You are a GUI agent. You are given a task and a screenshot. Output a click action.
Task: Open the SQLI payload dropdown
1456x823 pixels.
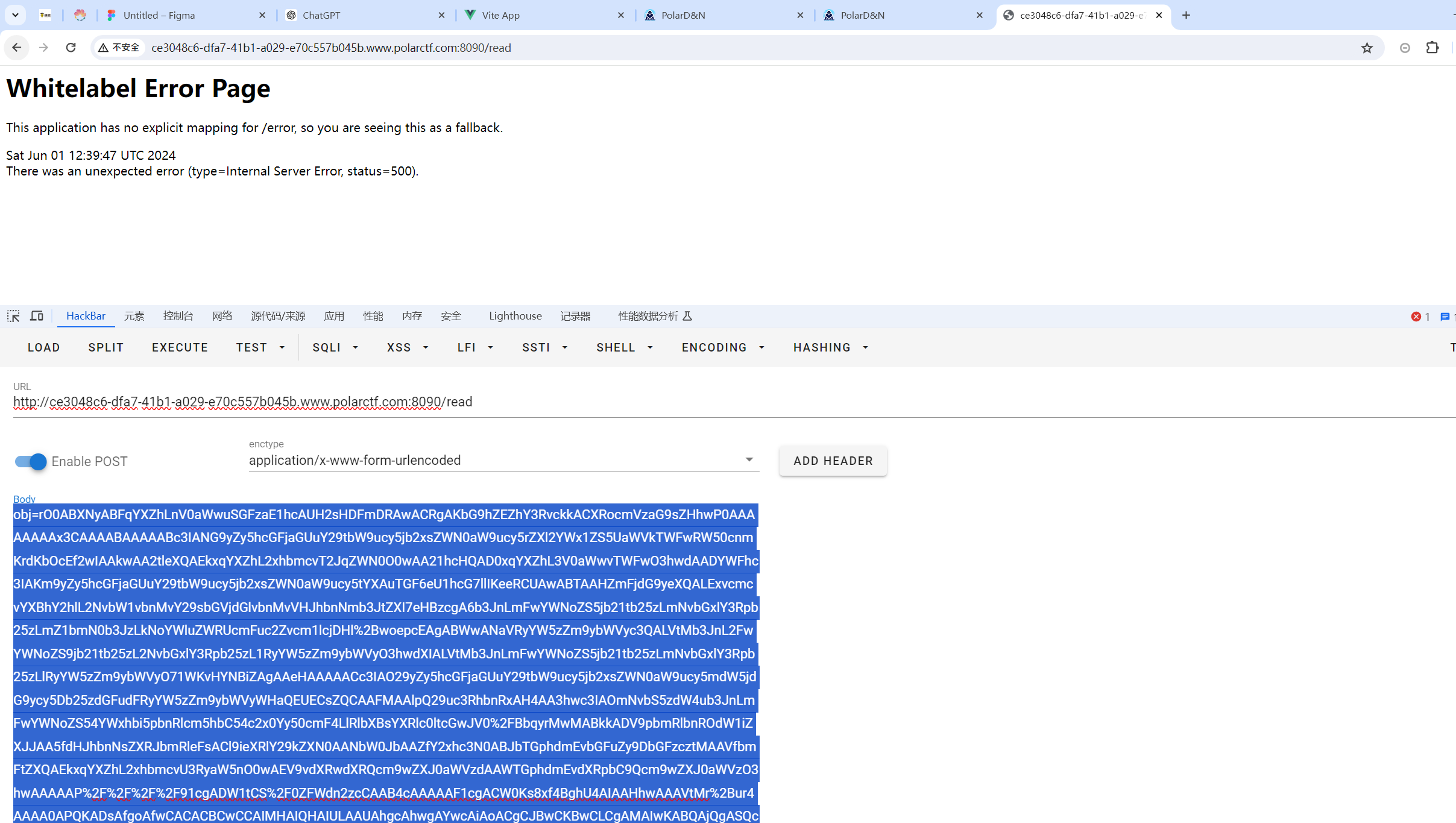point(335,347)
